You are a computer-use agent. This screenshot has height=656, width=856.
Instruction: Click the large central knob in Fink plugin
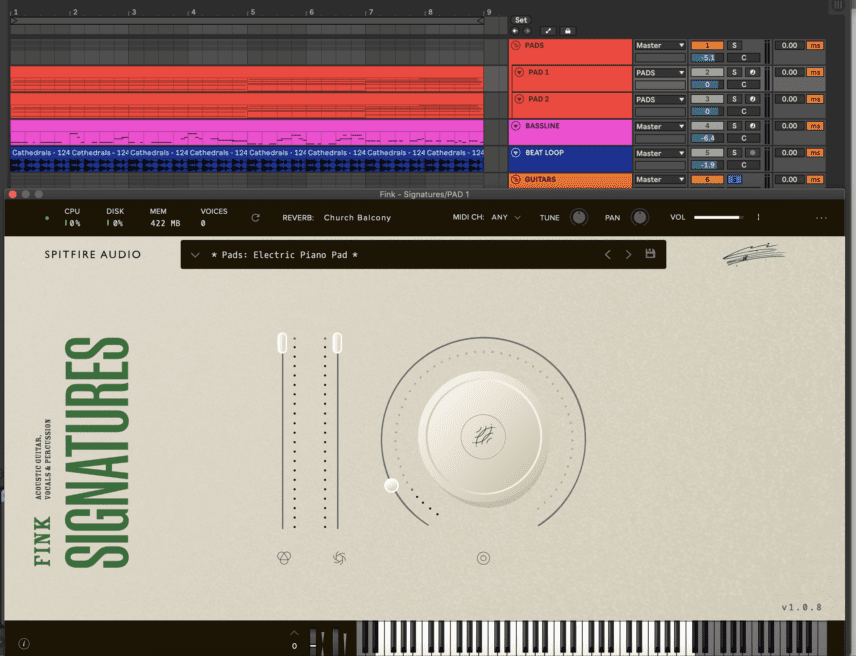click(483, 437)
